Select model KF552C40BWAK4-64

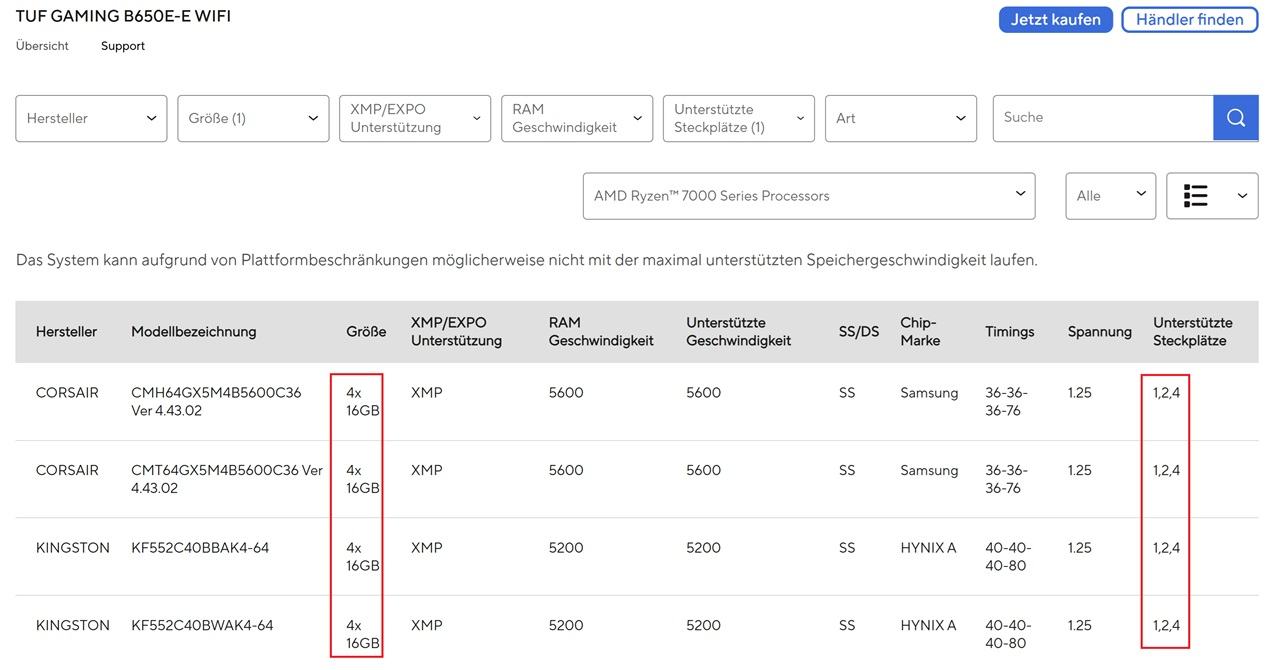point(202,626)
